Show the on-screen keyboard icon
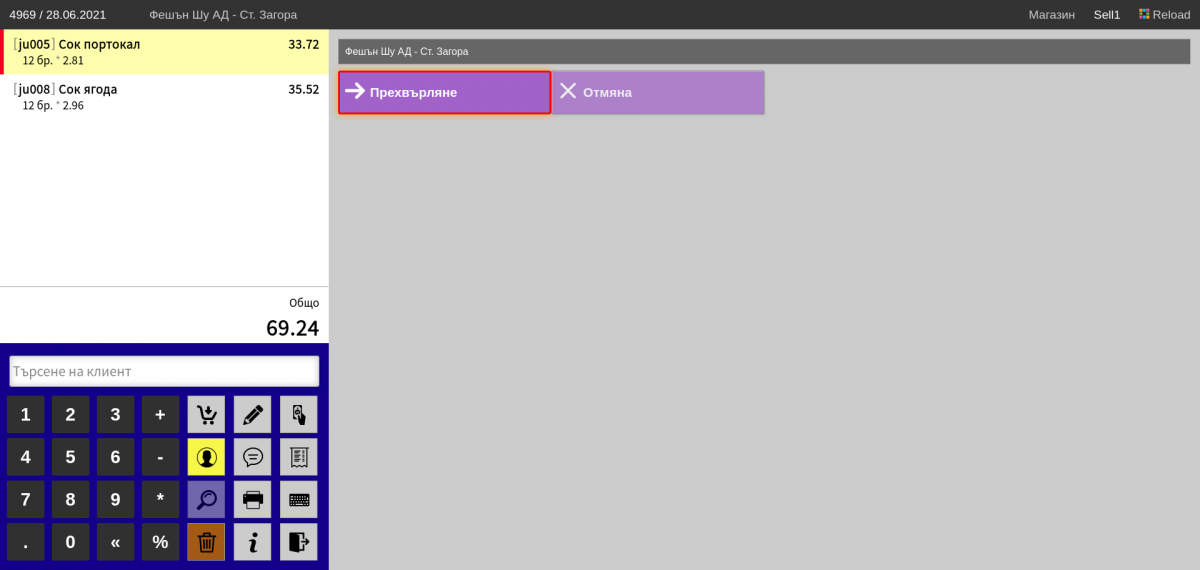The image size is (1200, 570). pos(299,499)
